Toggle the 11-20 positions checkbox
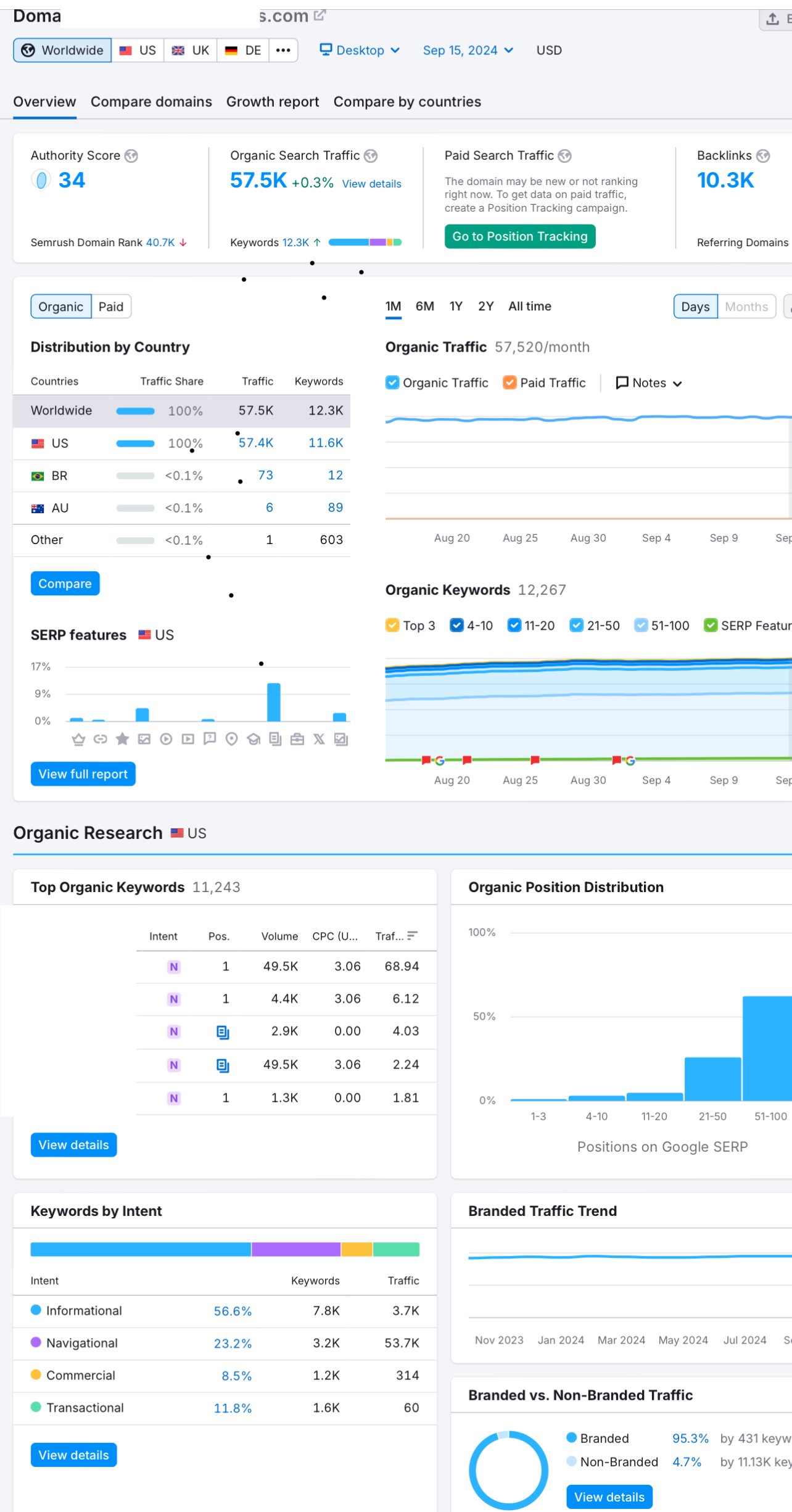This screenshot has width=792, height=1512. (x=514, y=626)
